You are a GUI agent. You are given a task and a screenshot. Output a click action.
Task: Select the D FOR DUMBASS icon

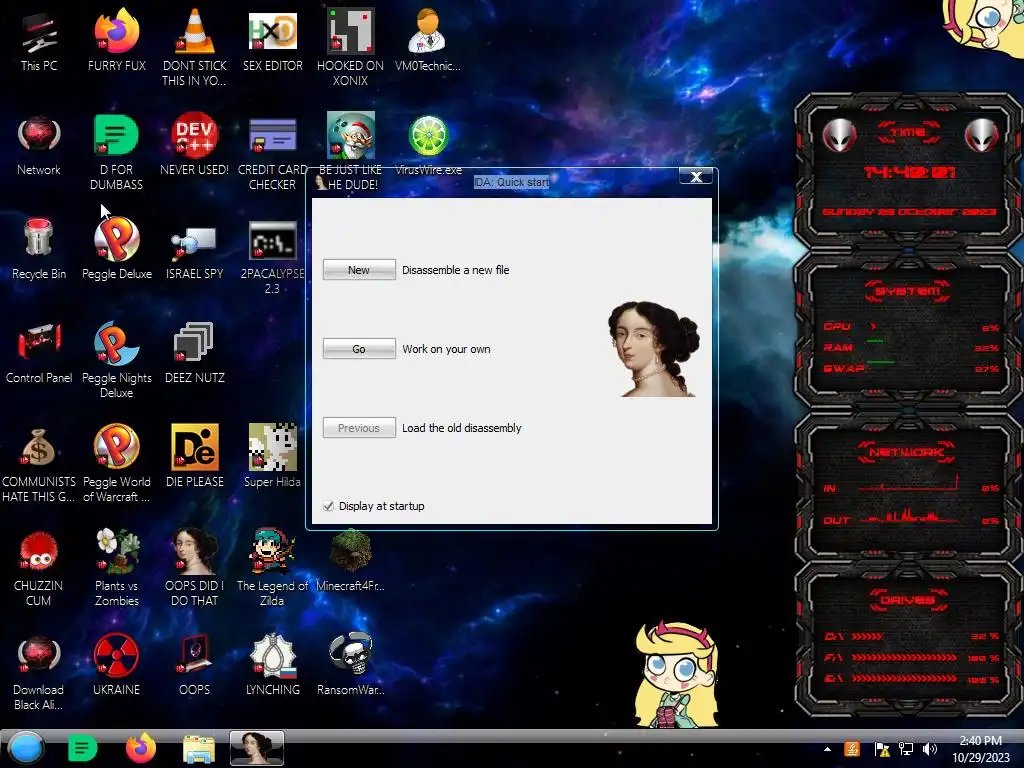click(x=116, y=152)
